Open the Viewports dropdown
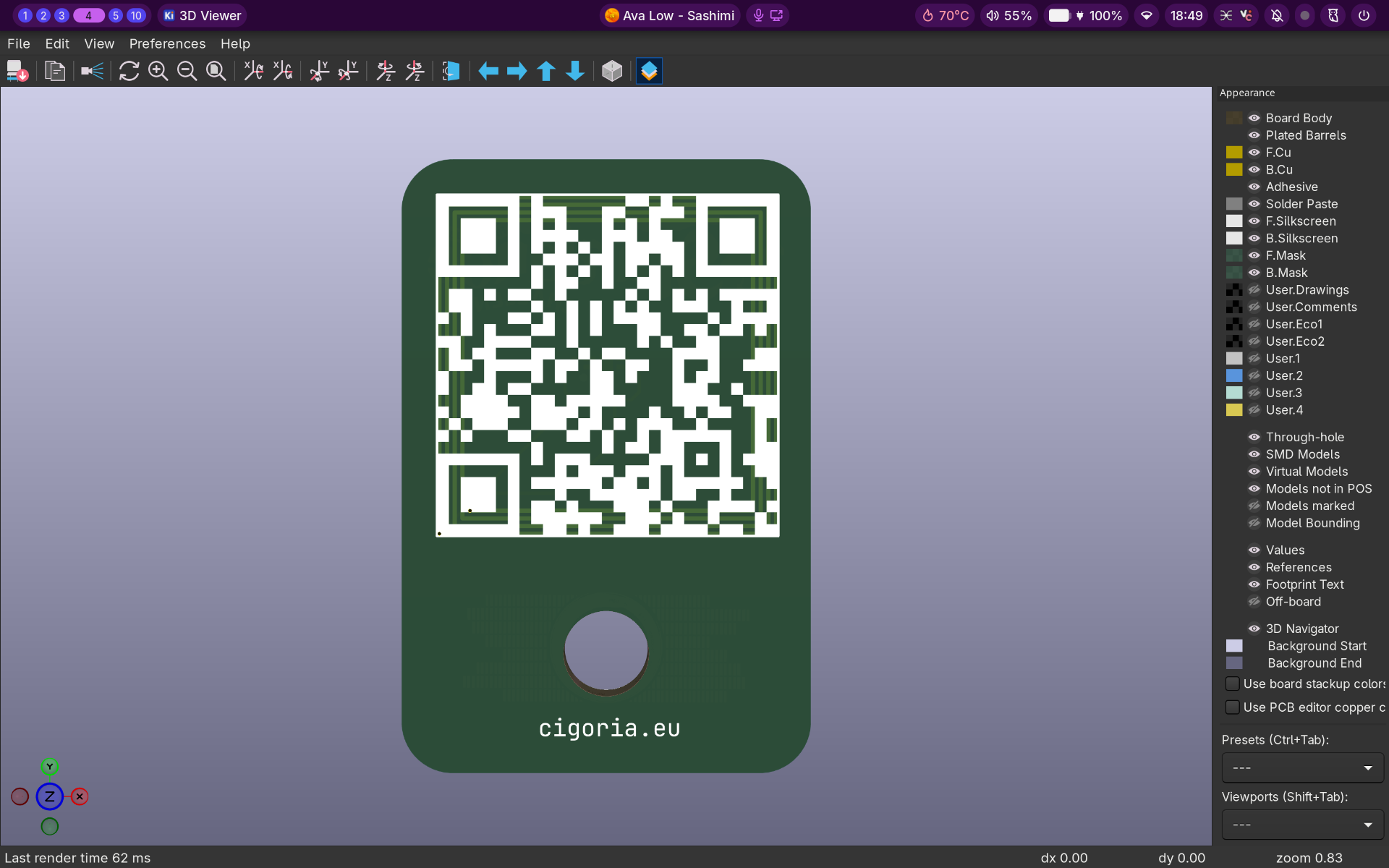The height and width of the screenshot is (868, 1389). (x=1302, y=825)
